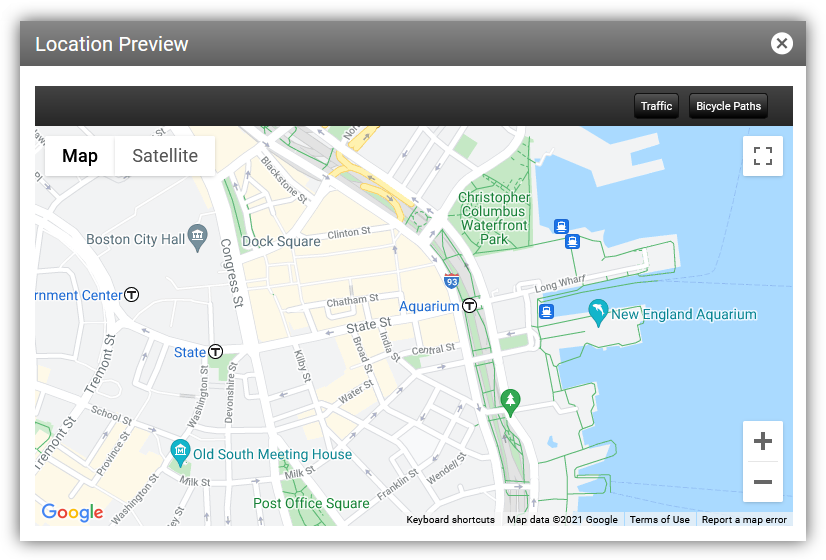Toggle the Traffic layer button
The height and width of the screenshot is (560, 826).
pyautogui.click(x=656, y=106)
